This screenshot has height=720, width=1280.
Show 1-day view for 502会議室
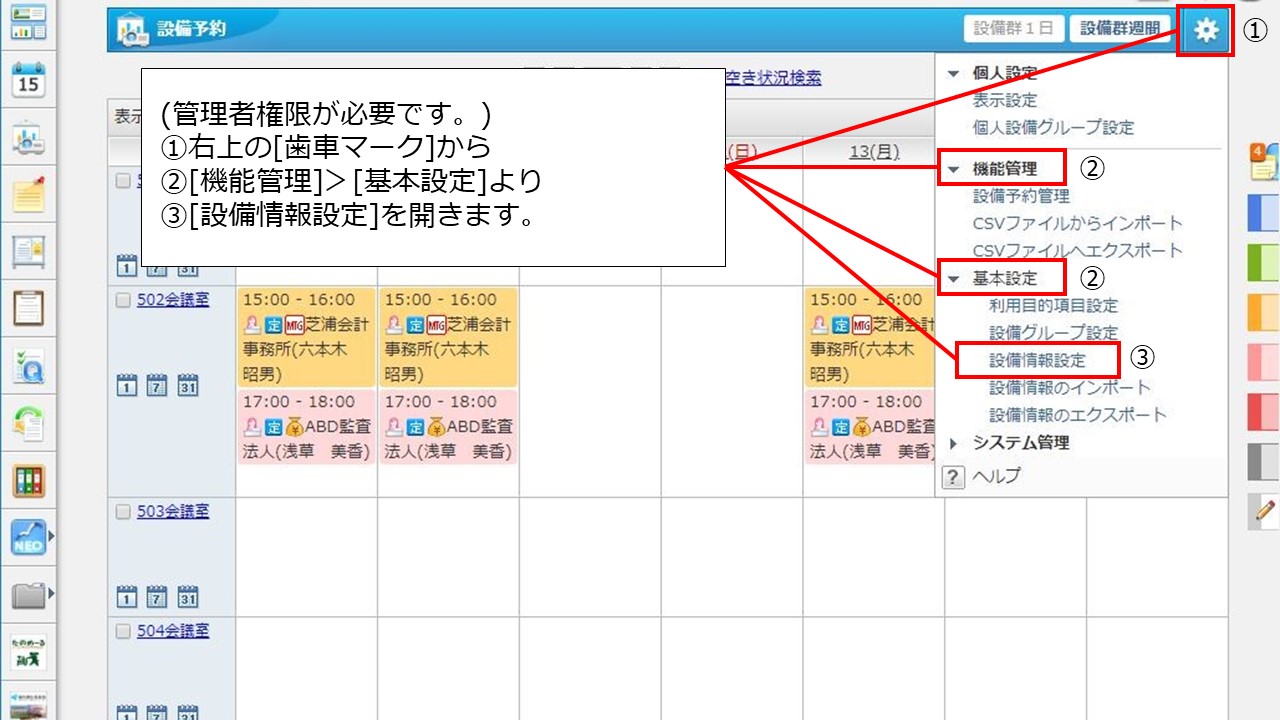click(127, 384)
